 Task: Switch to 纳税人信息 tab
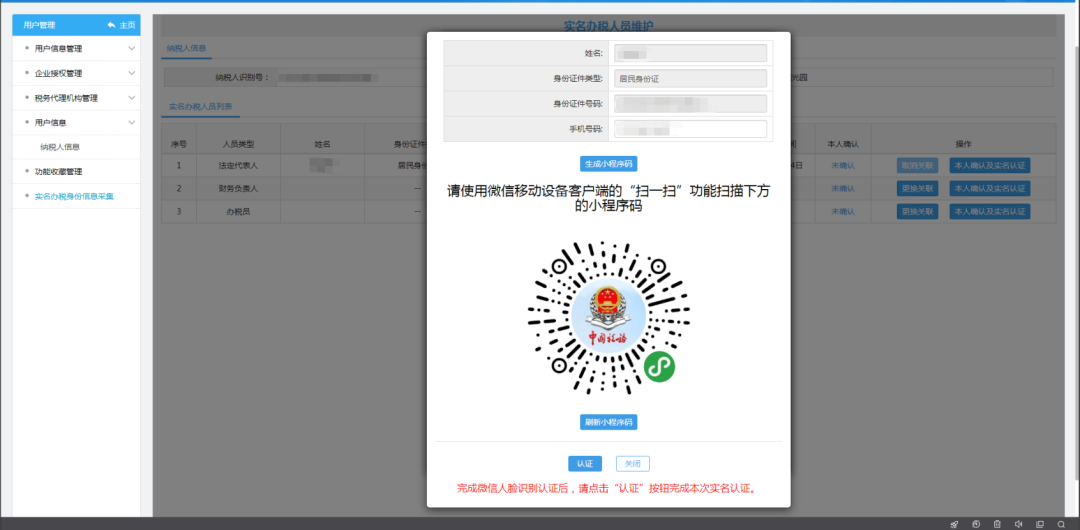point(186,48)
